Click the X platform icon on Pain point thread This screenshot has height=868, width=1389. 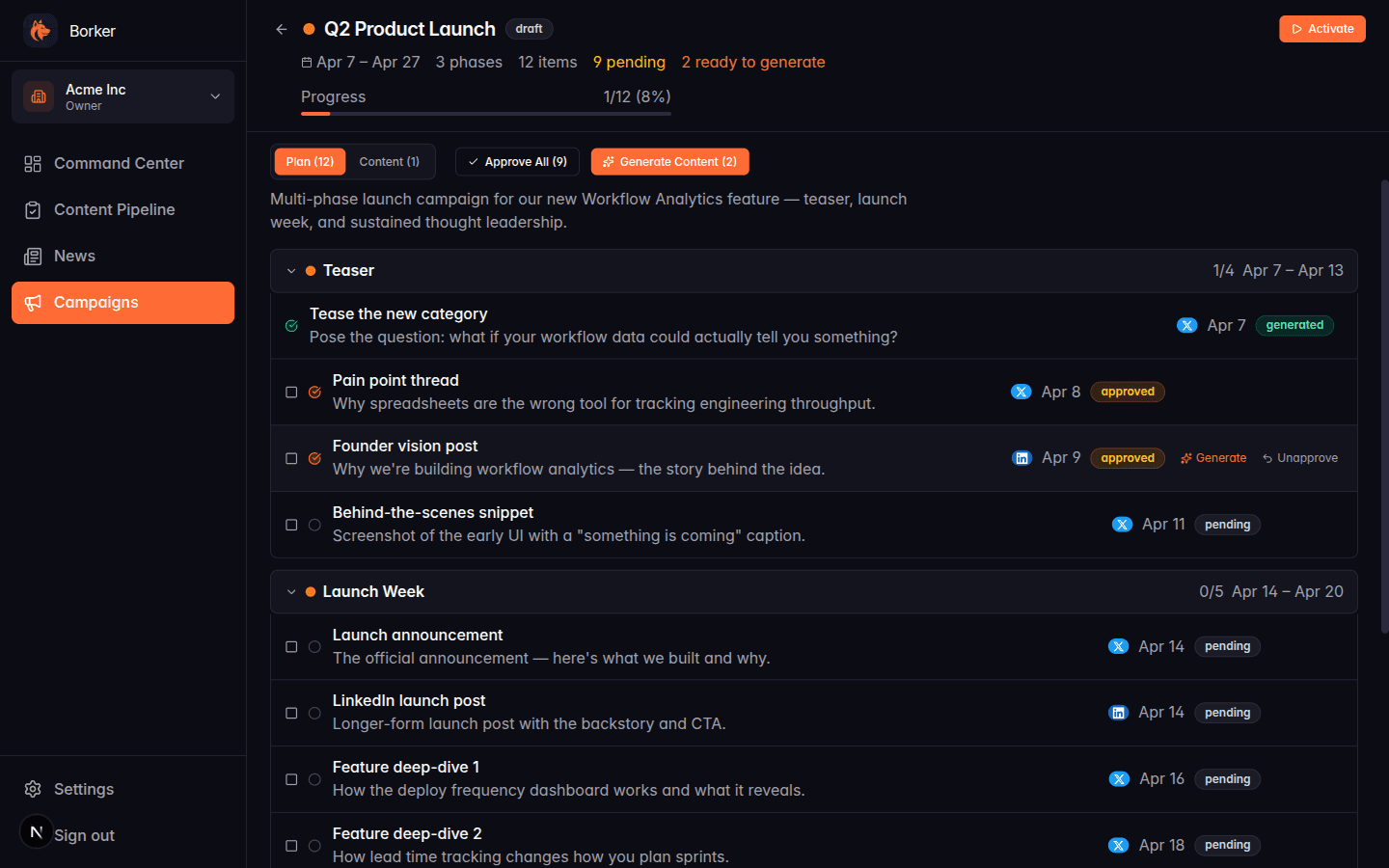(1021, 392)
